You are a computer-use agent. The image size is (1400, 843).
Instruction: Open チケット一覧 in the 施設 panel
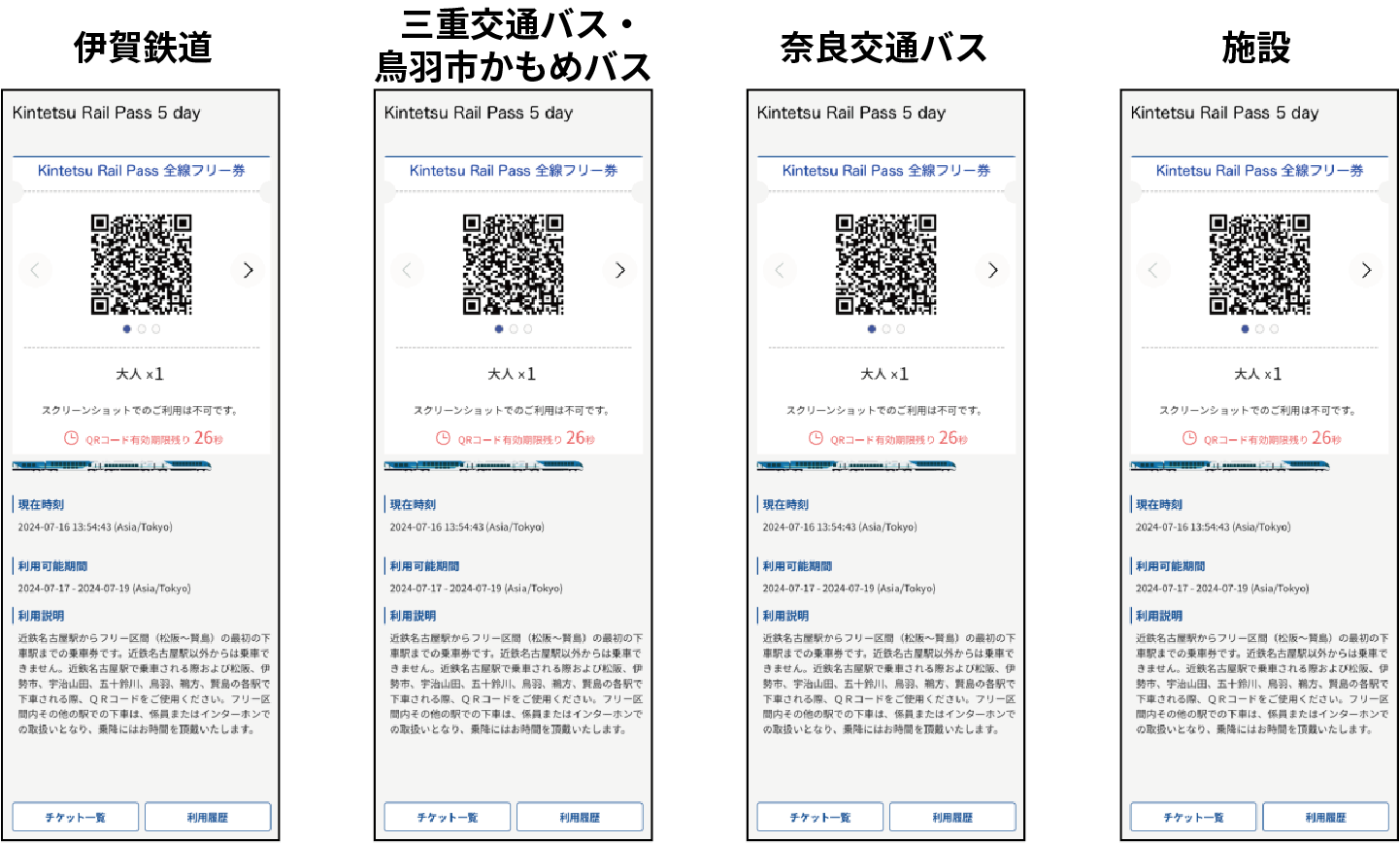(1193, 817)
